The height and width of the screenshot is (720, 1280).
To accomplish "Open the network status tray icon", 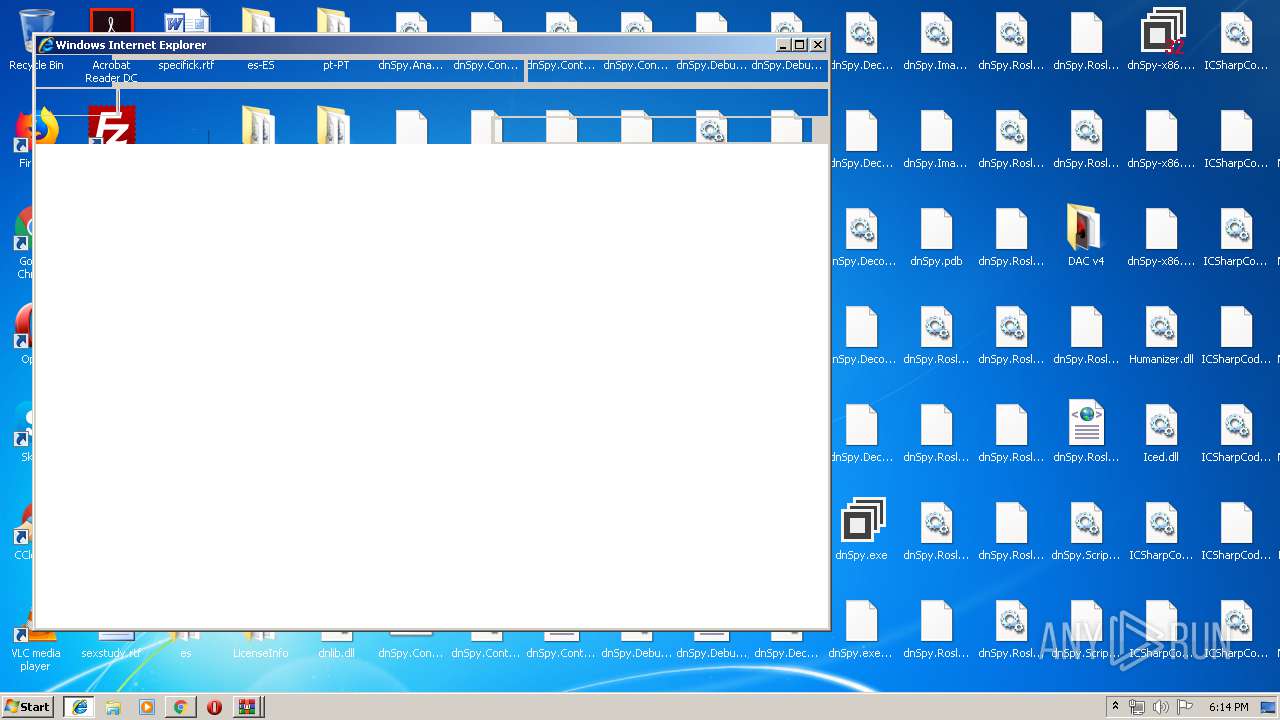I will click(x=1137, y=707).
